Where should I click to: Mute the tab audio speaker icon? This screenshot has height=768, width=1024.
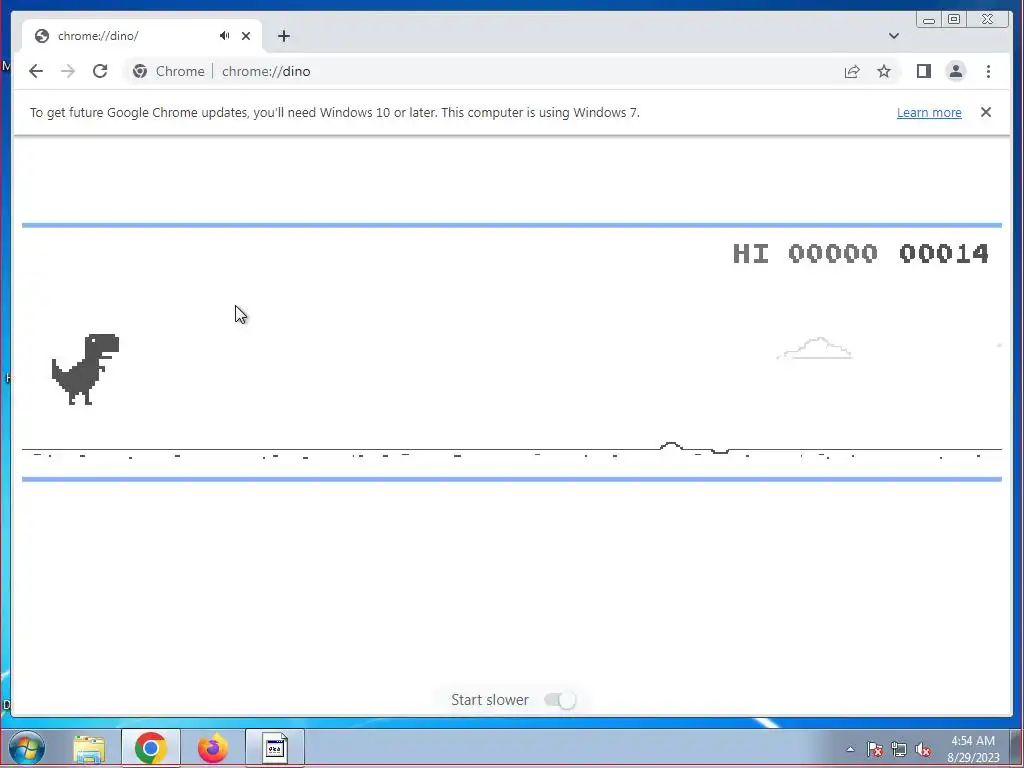pyautogui.click(x=225, y=36)
